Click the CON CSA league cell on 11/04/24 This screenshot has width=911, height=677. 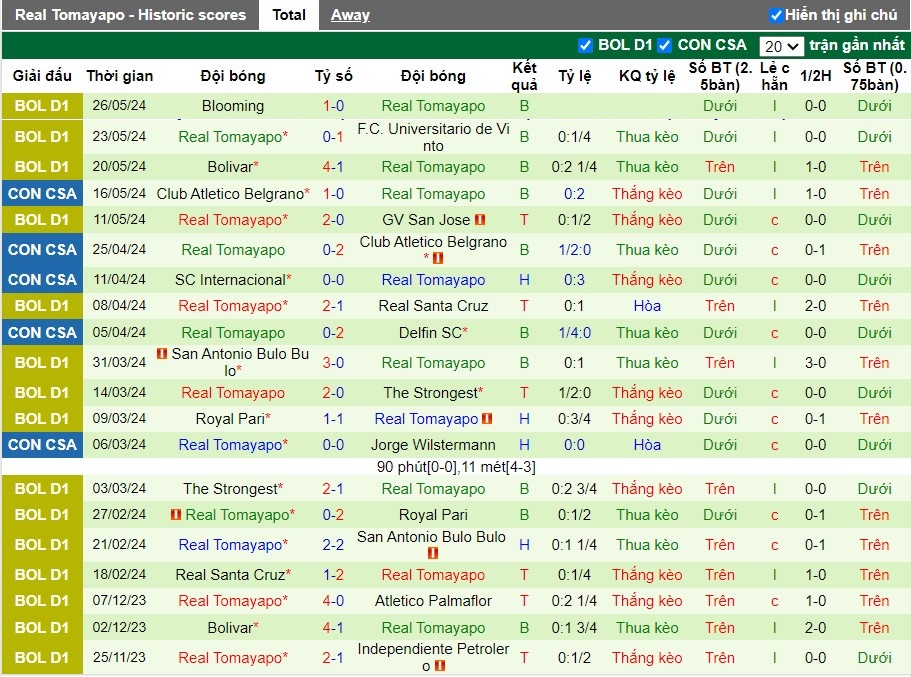coord(42,280)
